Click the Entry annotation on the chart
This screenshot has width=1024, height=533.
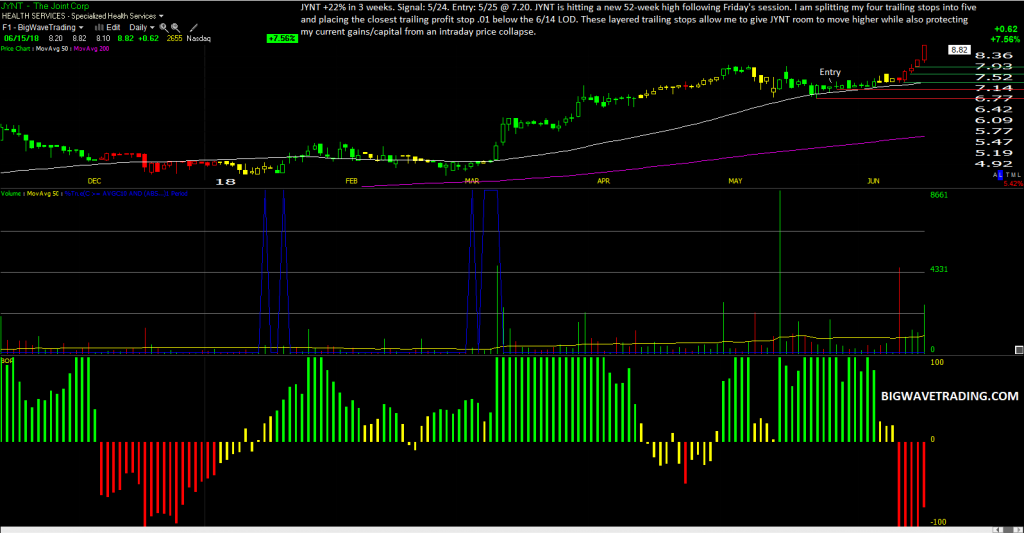point(830,72)
